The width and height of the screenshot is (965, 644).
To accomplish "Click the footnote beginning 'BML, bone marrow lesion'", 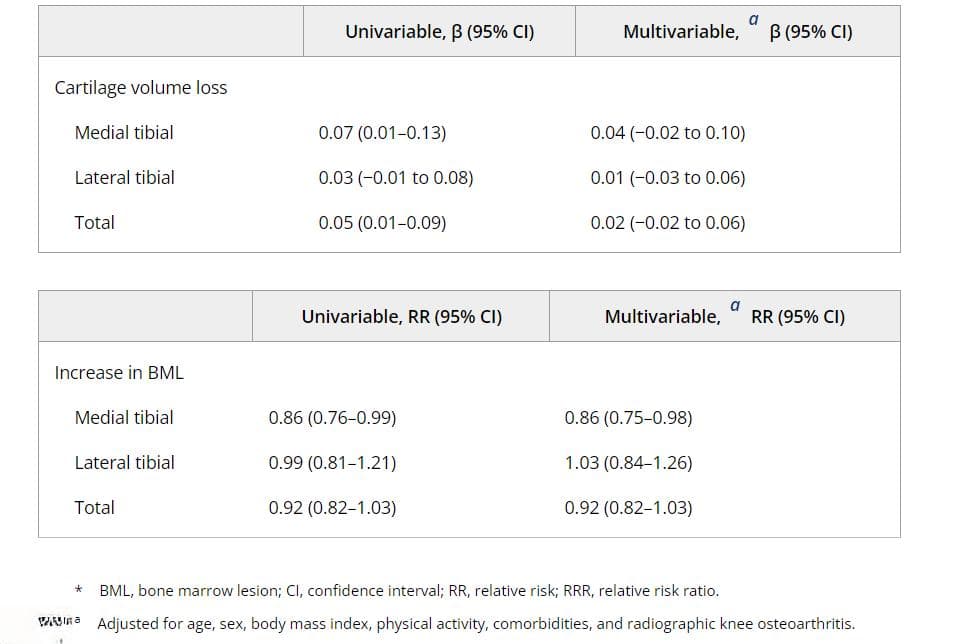I will coord(409,591).
